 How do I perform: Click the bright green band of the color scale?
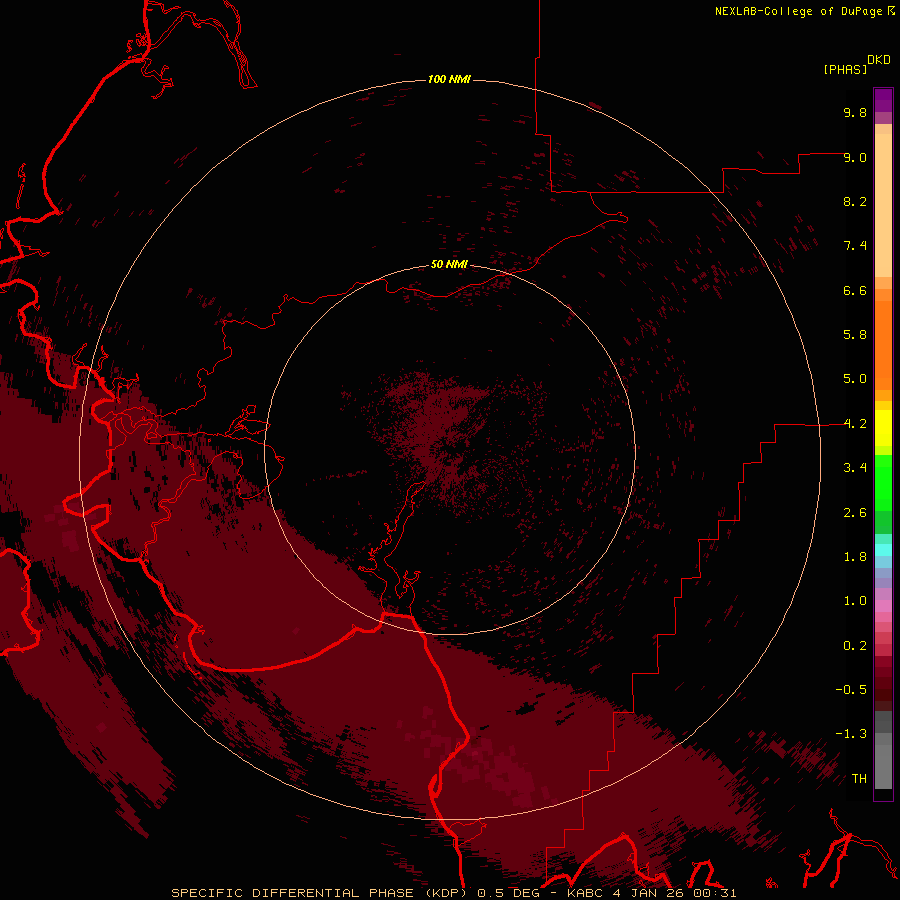883,482
